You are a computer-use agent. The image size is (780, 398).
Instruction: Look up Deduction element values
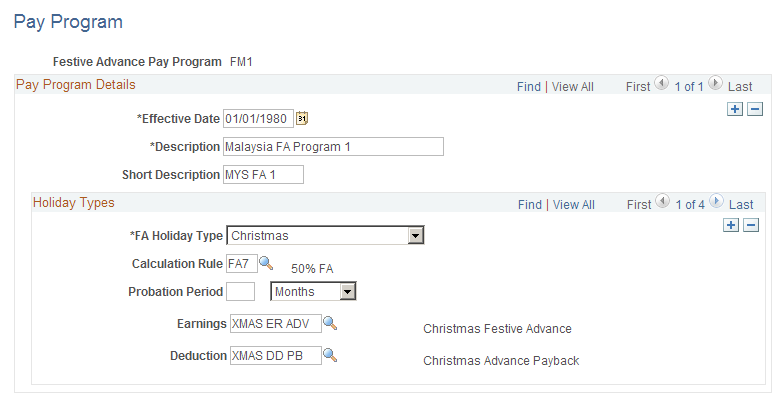coord(330,355)
